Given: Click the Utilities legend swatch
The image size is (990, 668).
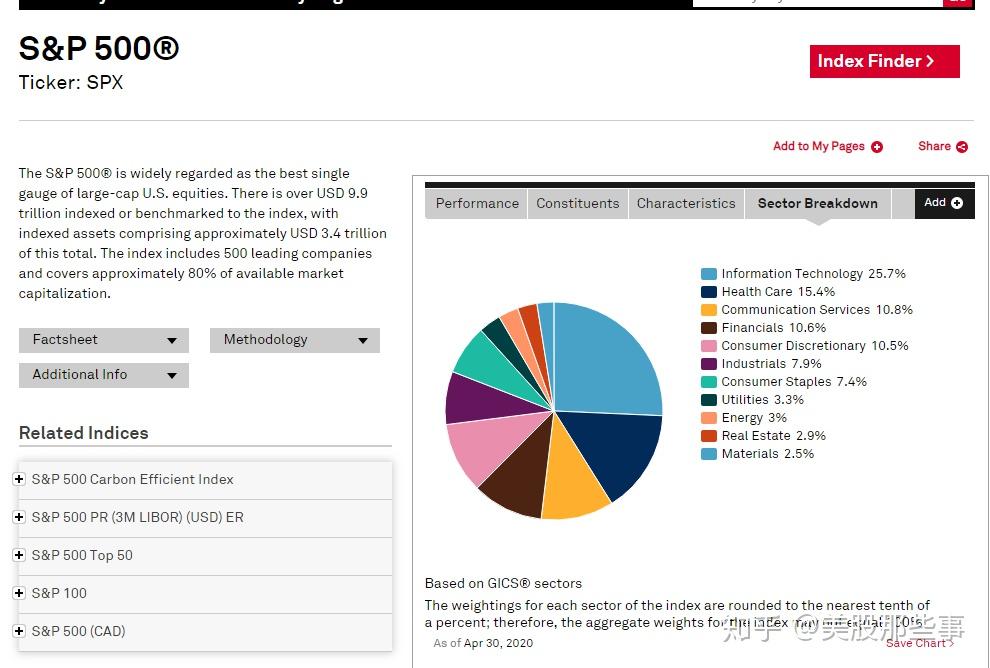Looking at the screenshot, I should click(708, 400).
